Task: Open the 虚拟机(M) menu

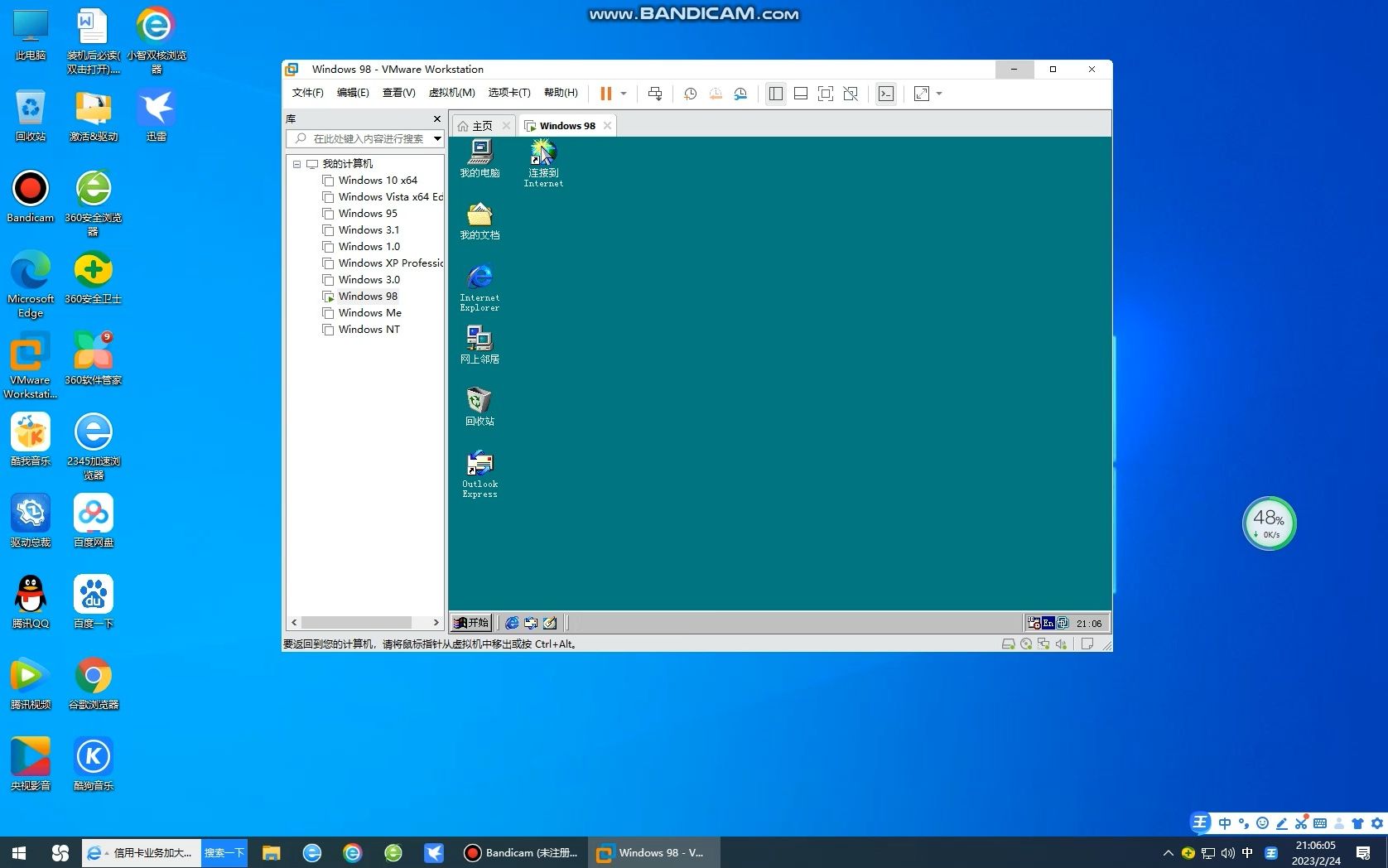Action: [x=451, y=93]
